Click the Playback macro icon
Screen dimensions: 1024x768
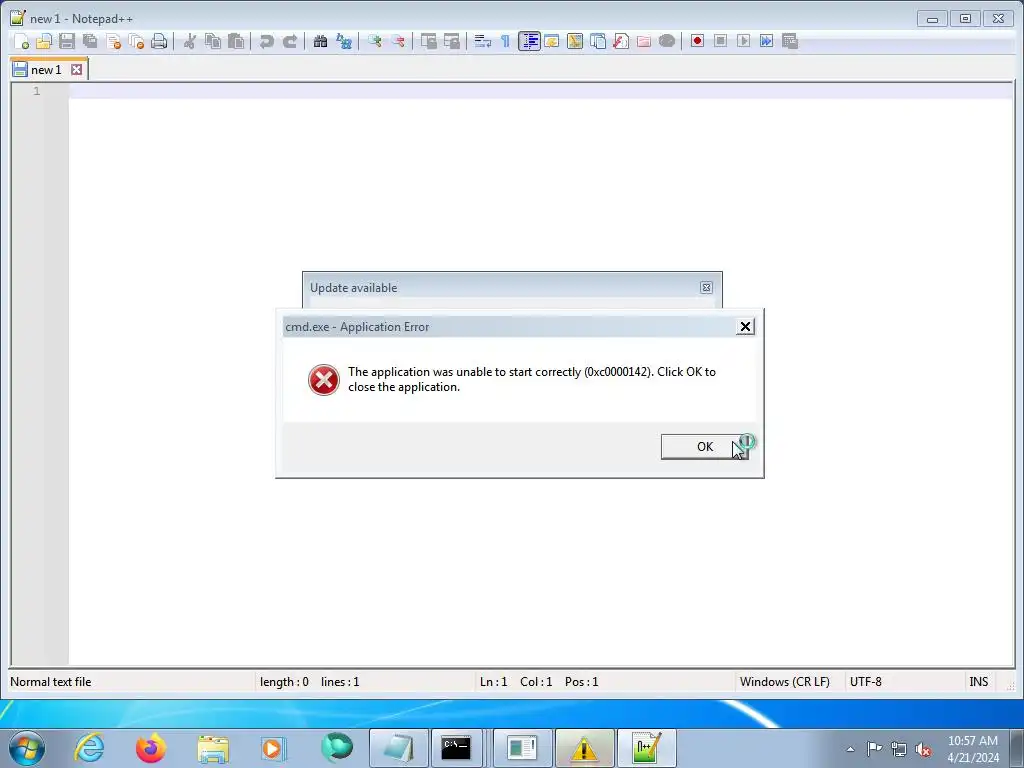(x=743, y=41)
